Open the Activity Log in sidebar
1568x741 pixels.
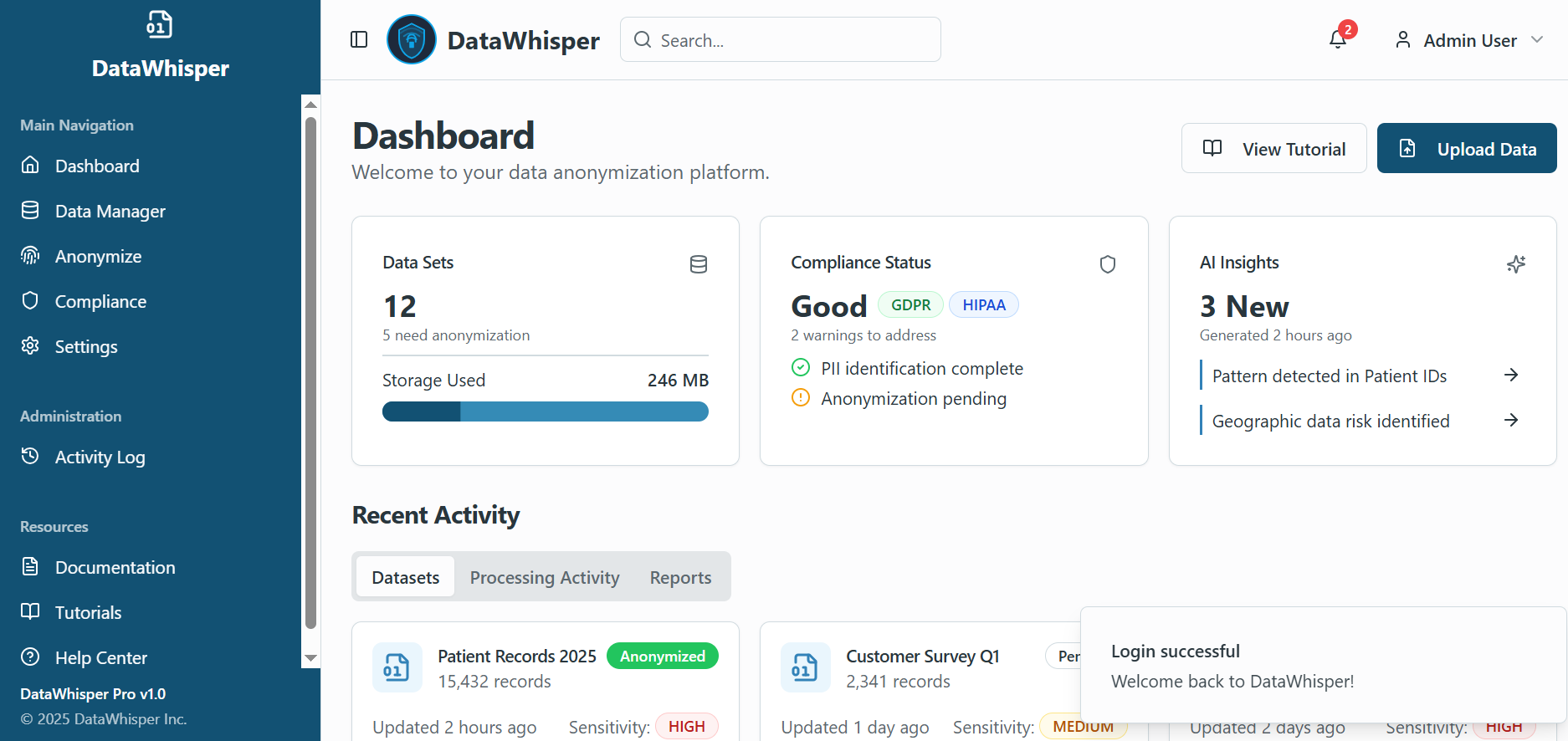(x=100, y=457)
